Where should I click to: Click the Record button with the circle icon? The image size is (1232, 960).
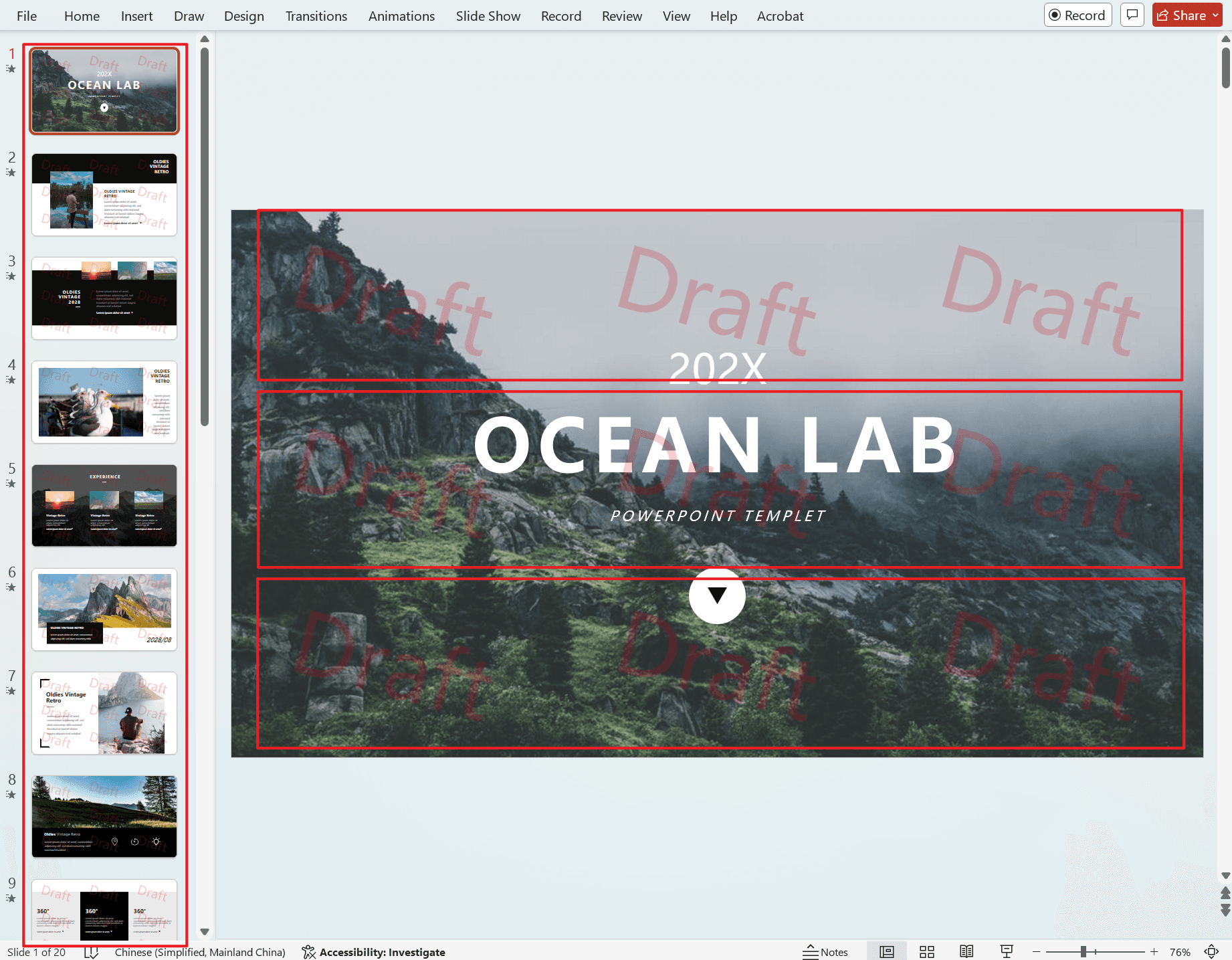[x=1077, y=15]
